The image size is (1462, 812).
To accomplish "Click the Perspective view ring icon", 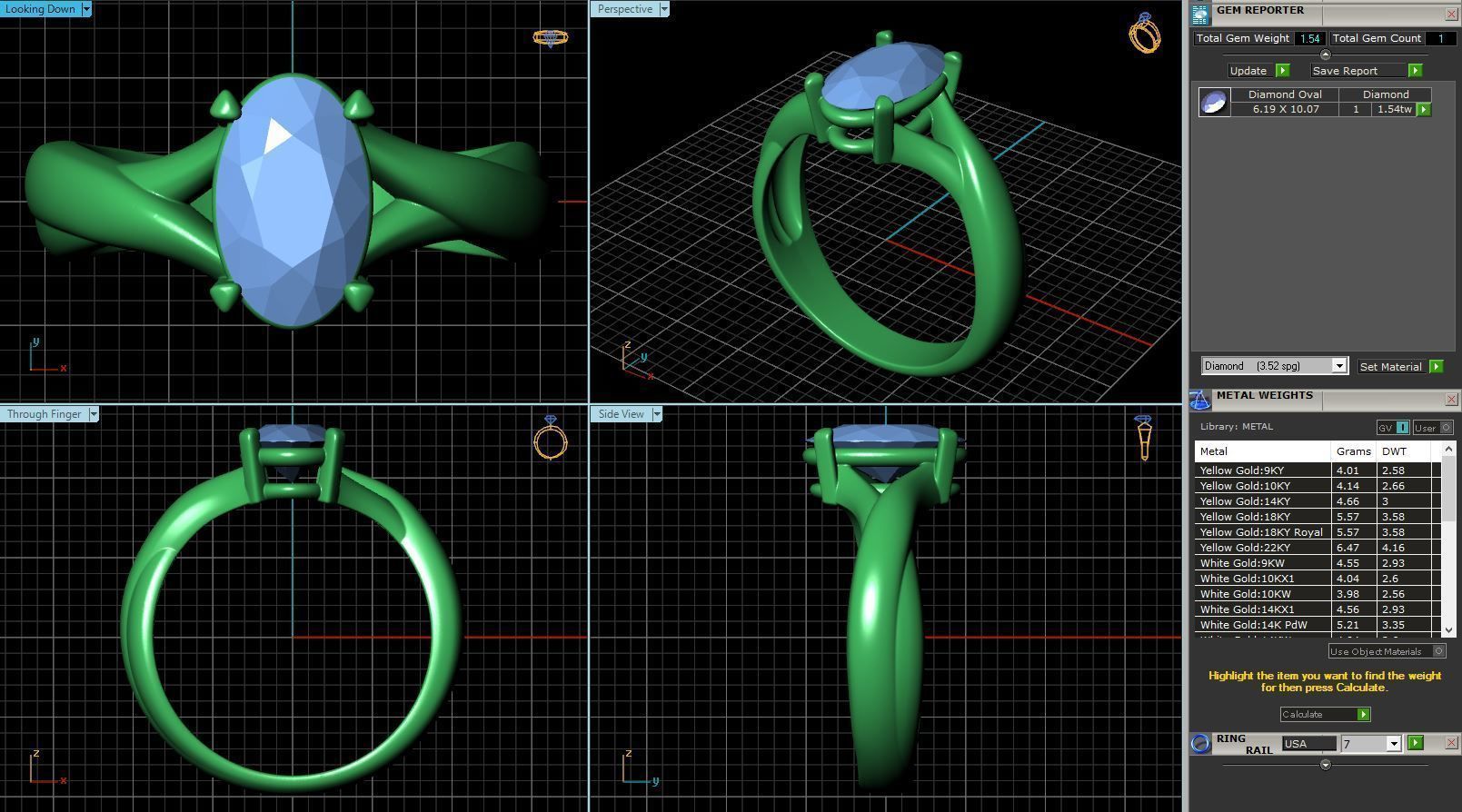I will pyautogui.click(x=1145, y=33).
